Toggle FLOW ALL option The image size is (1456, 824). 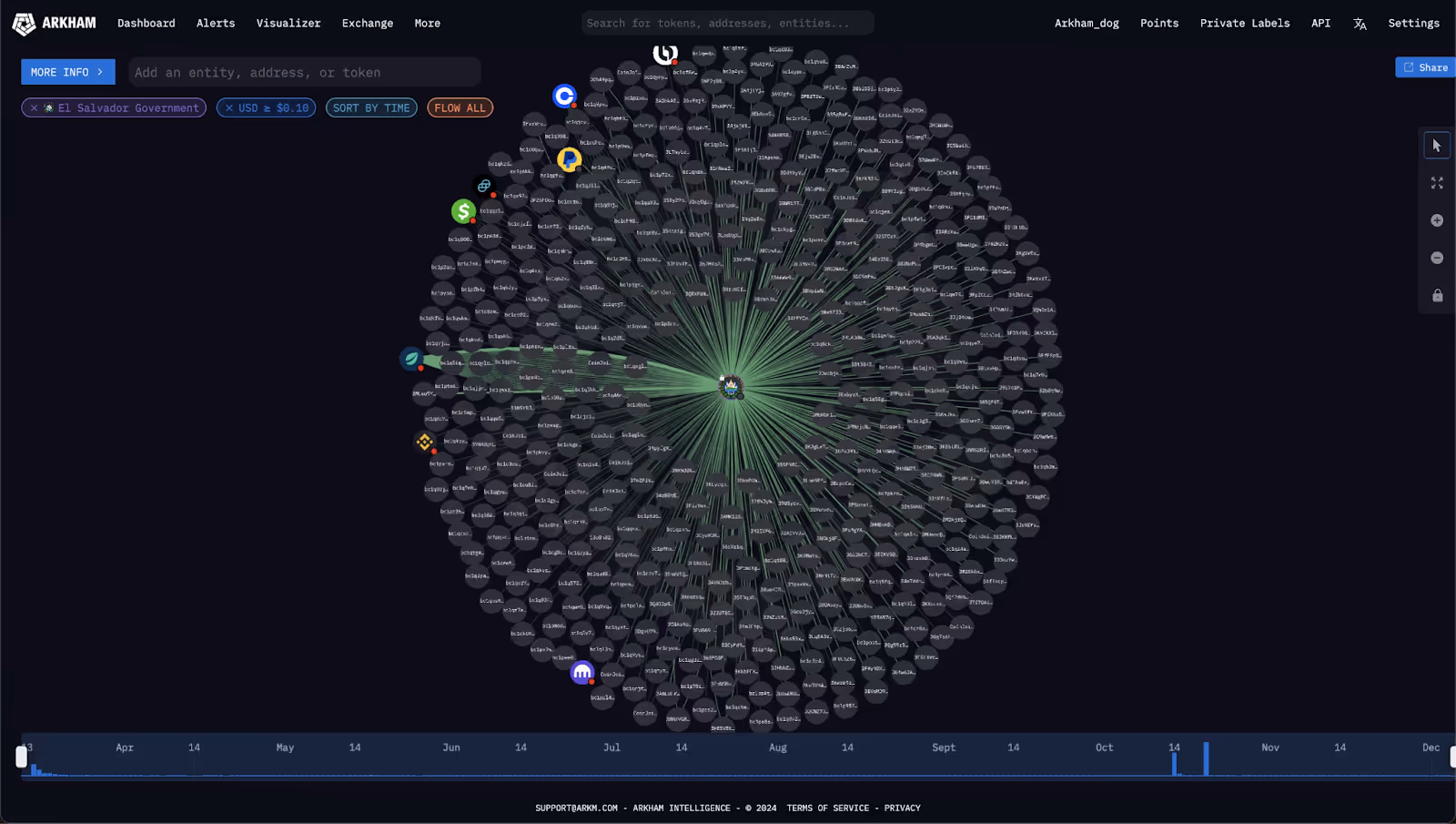460,107
